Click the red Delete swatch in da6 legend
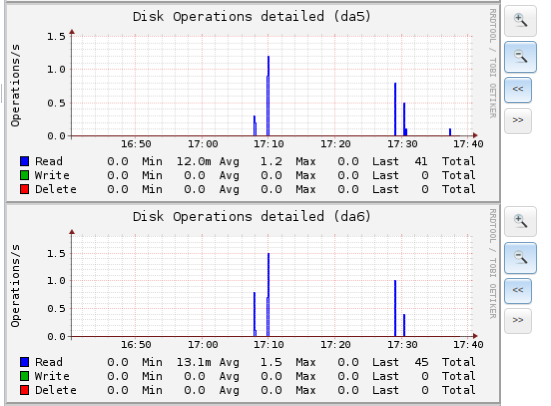 [25, 390]
